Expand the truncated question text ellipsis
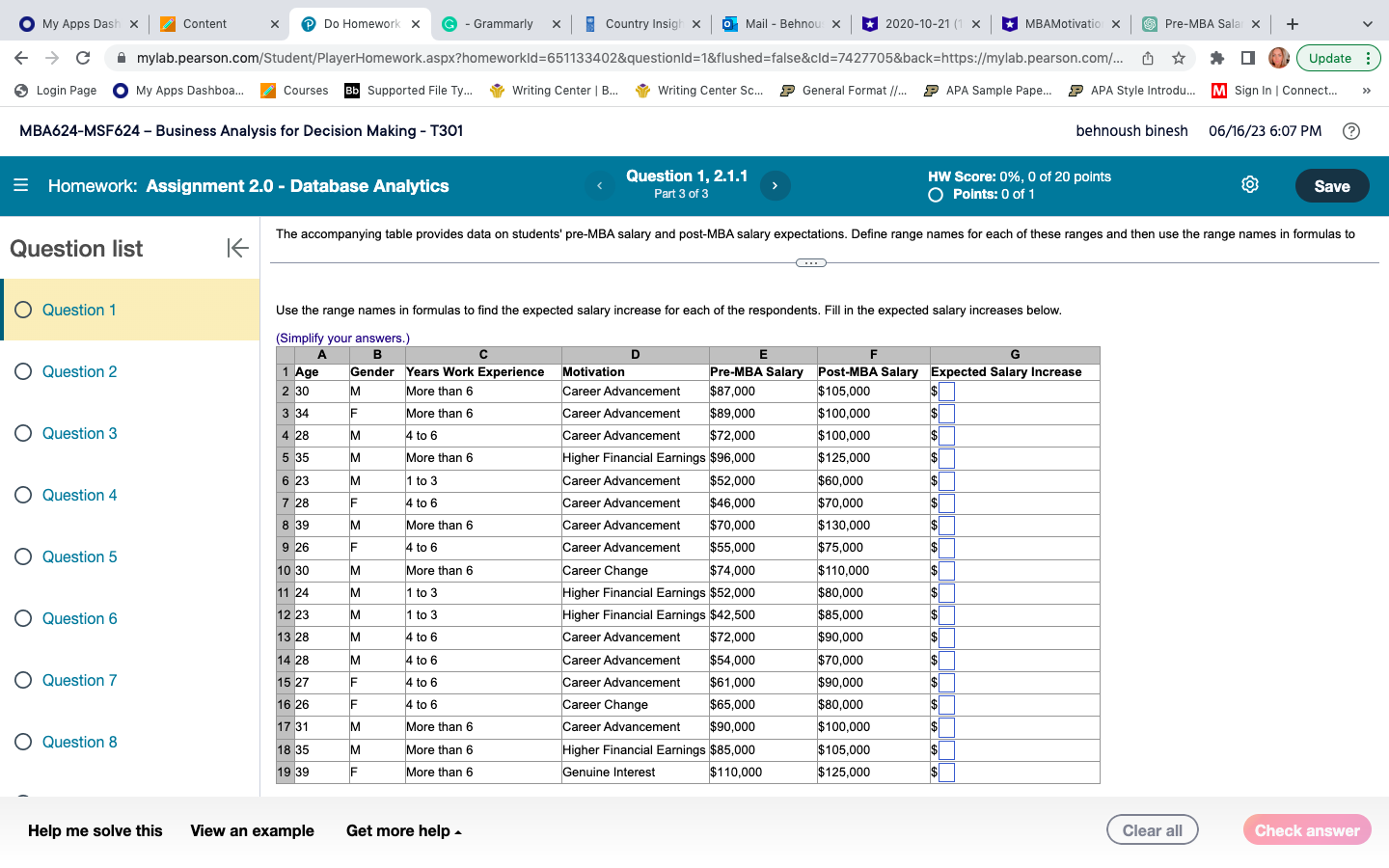 tap(810, 263)
